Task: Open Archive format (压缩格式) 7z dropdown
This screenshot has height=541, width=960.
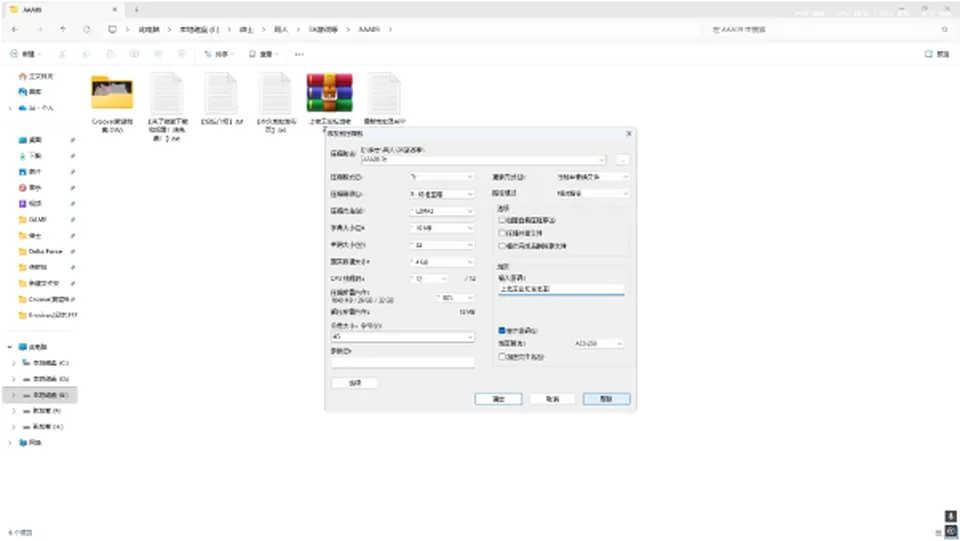Action: point(441,176)
